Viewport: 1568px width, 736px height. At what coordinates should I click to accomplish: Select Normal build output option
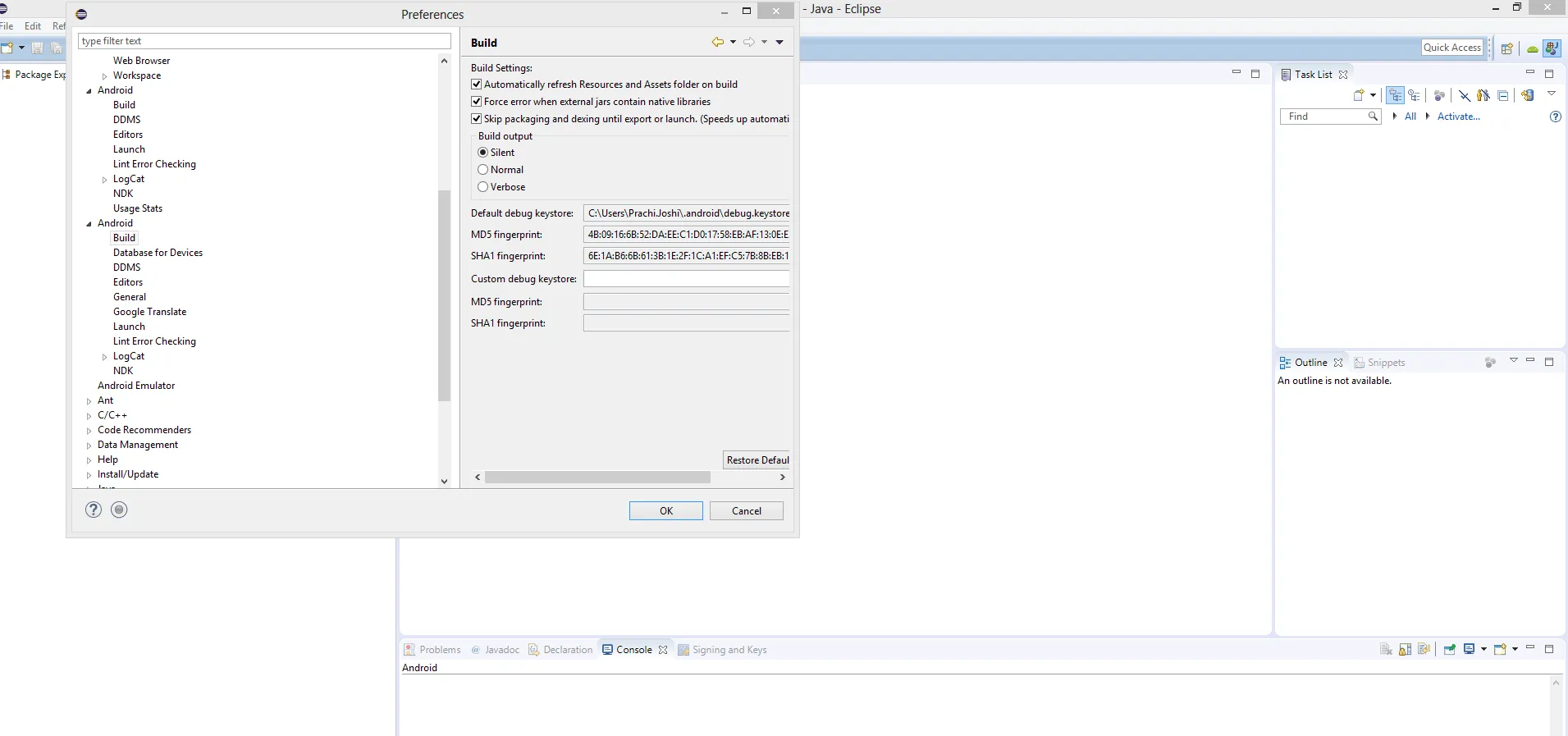coord(483,170)
